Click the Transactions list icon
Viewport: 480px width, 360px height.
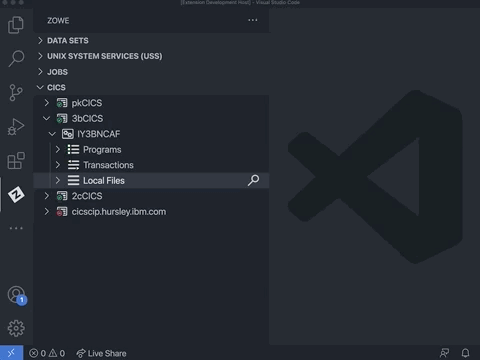[x=73, y=165]
